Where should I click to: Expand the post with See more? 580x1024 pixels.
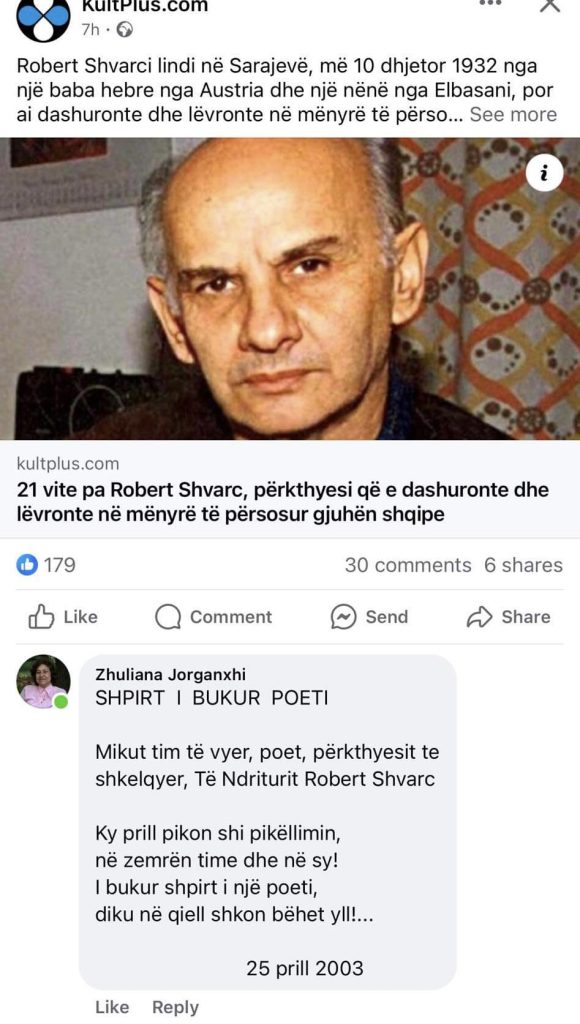coord(513,114)
